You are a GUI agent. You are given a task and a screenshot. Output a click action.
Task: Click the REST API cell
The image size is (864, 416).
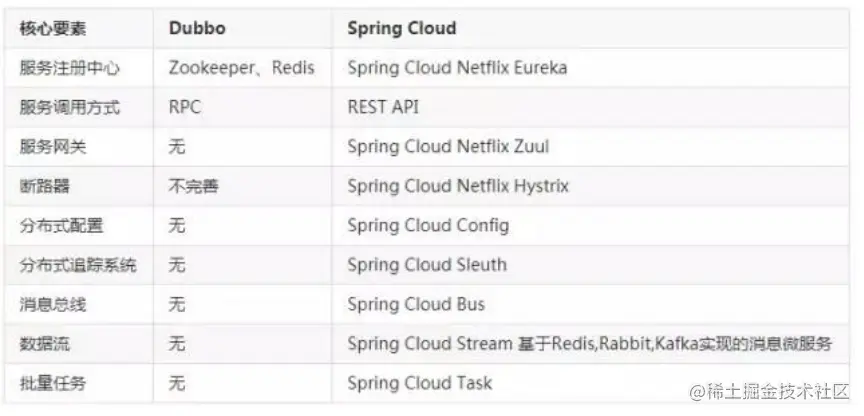tap(383, 107)
